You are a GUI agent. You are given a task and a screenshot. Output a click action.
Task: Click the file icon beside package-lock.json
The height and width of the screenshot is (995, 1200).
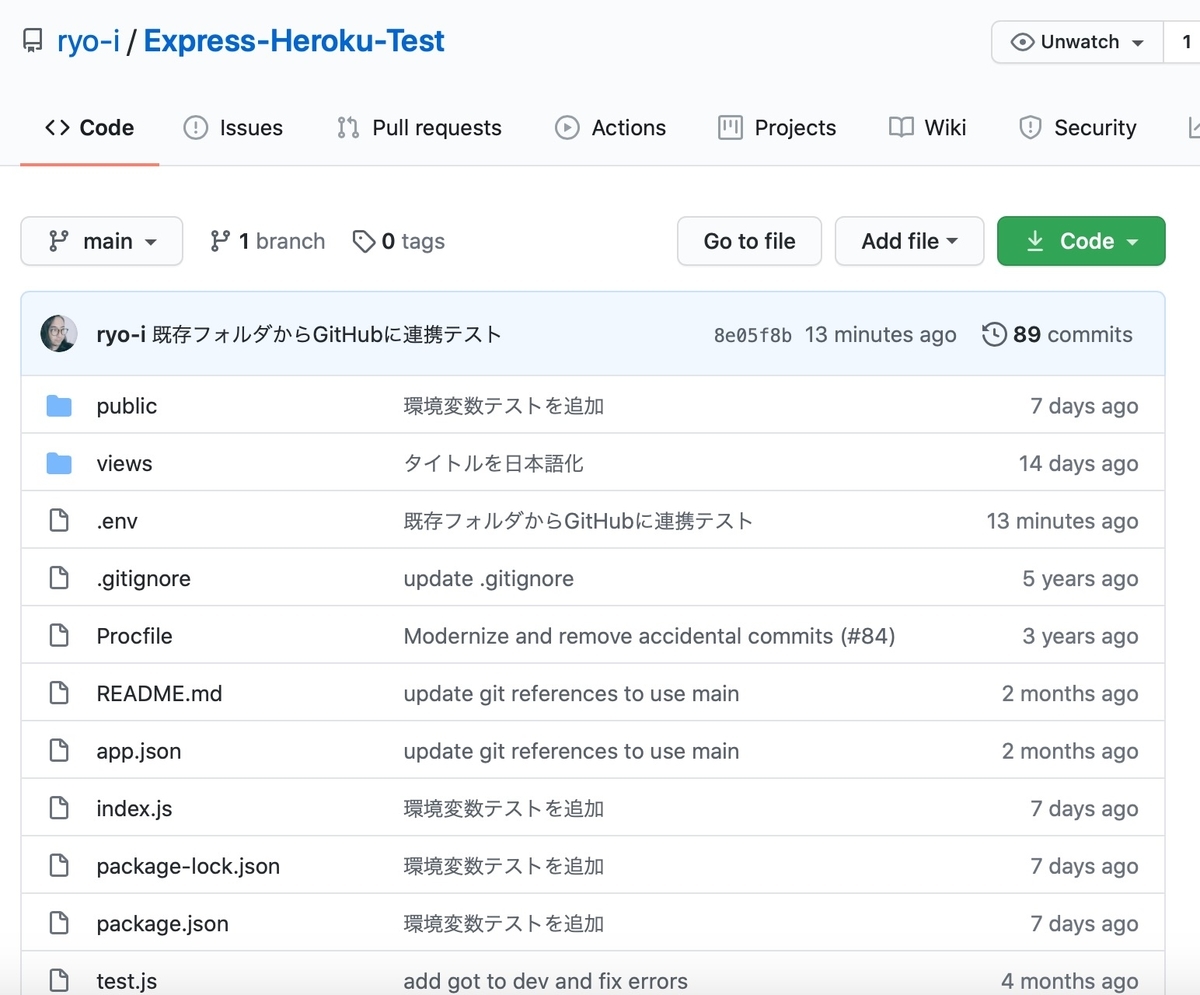[x=59, y=866]
